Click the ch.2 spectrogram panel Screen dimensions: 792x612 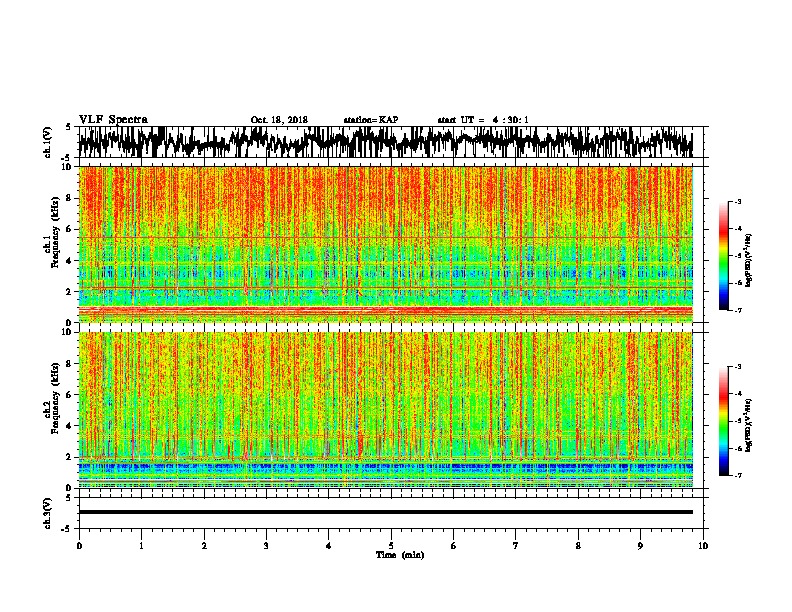click(x=385, y=410)
